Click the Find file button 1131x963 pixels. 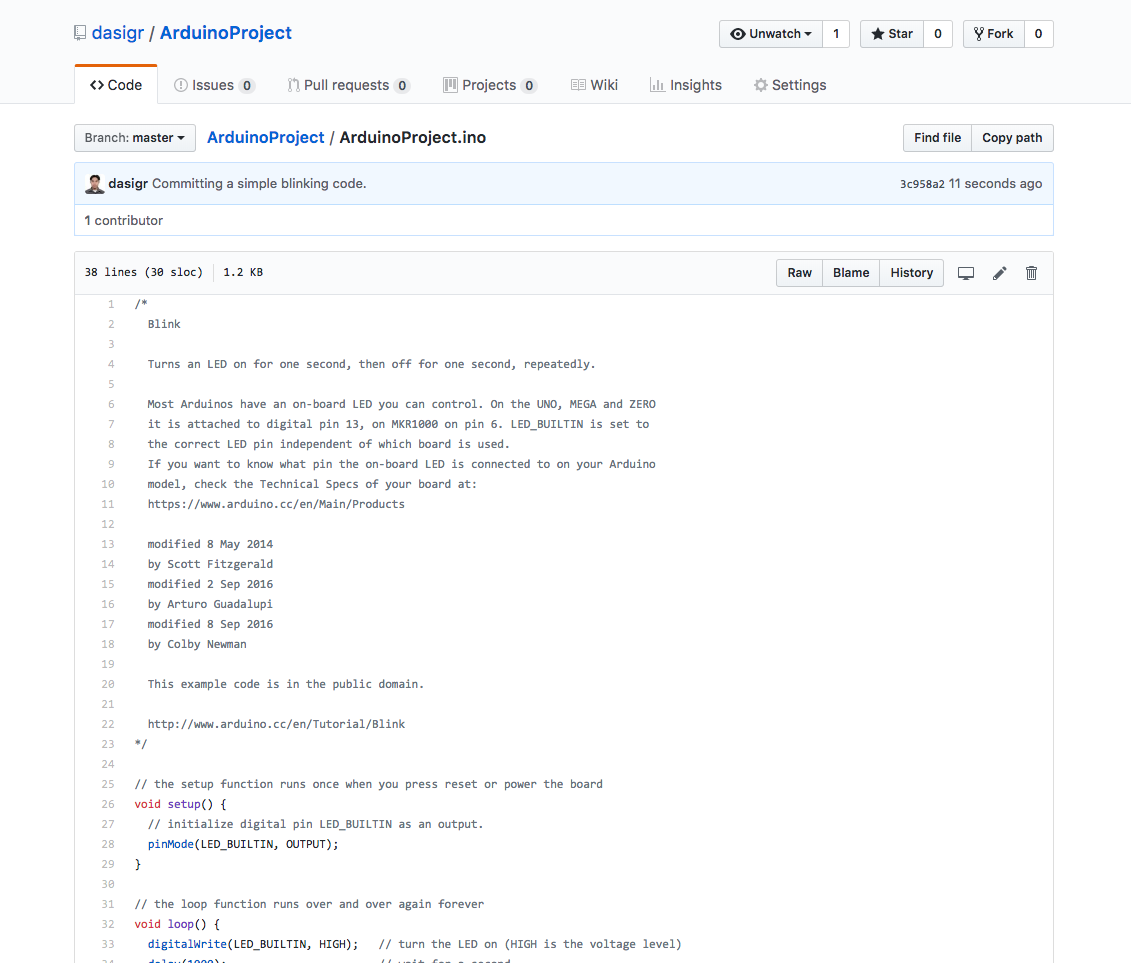click(938, 138)
